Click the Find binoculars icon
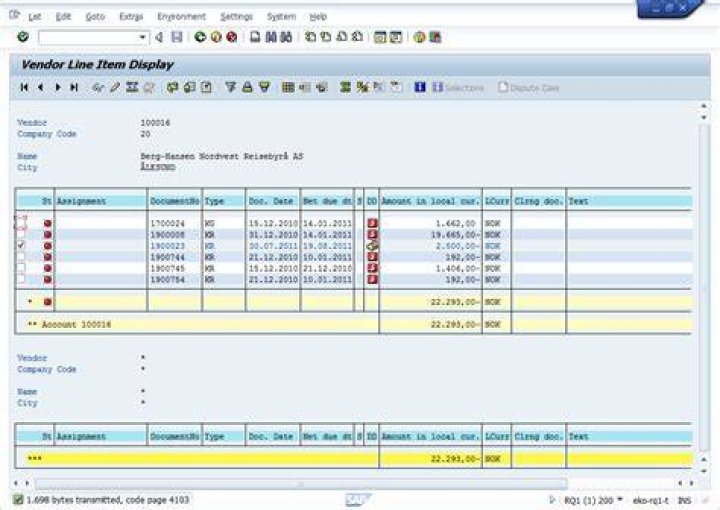This screenshot has width=720, height=510. (271, 37)
